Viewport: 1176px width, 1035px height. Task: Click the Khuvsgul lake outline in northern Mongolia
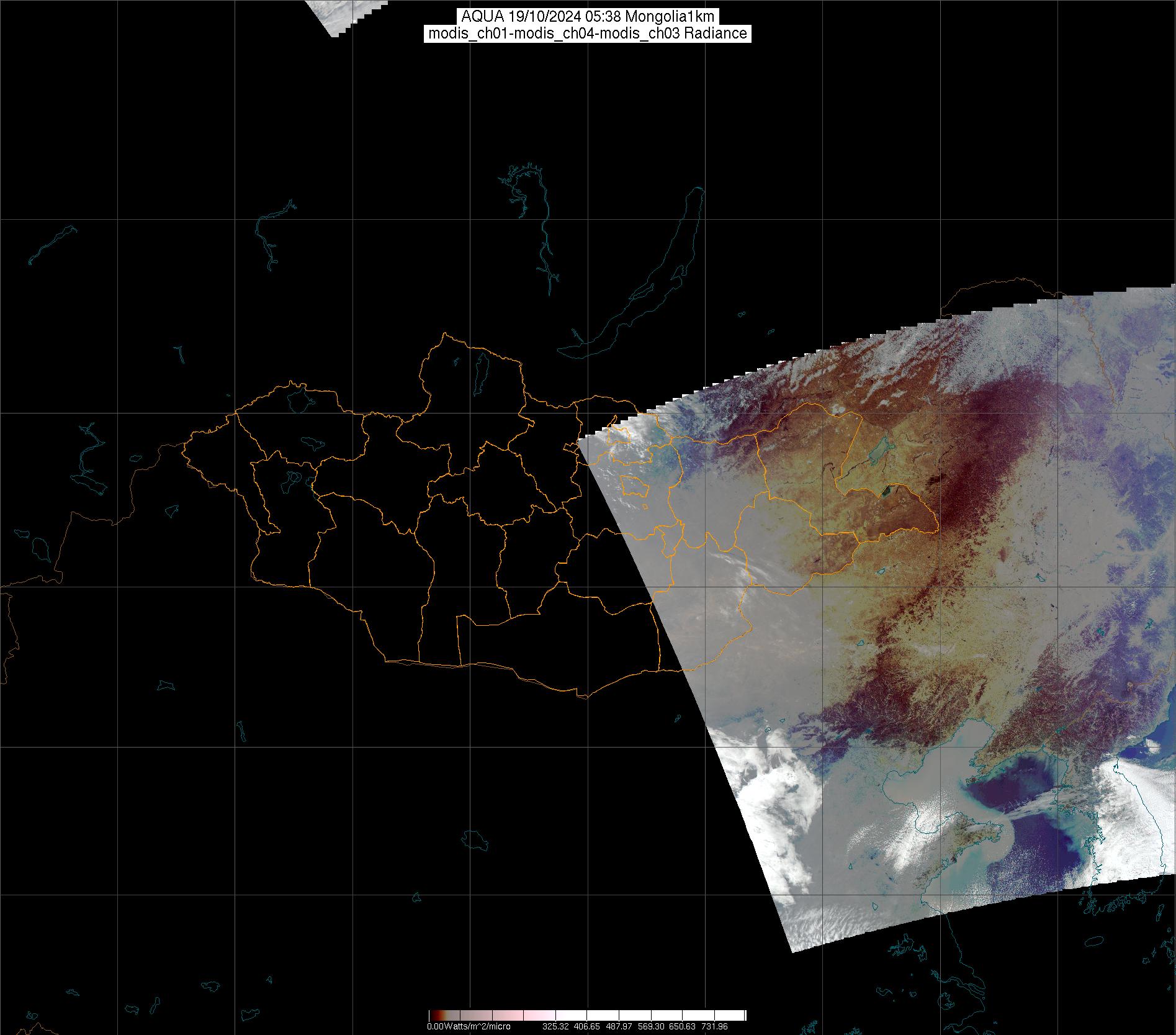480,370
